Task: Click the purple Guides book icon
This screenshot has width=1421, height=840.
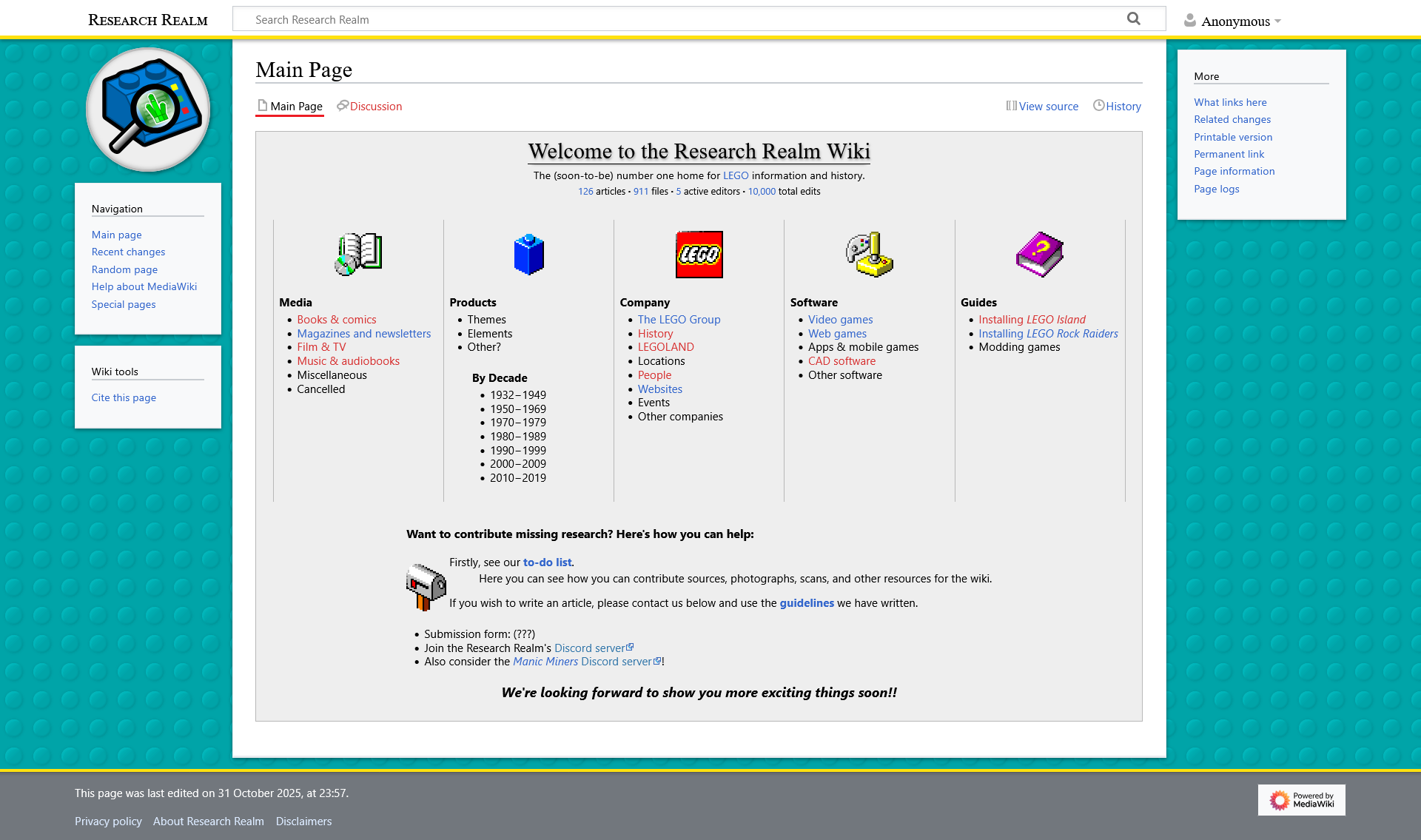Action: (1039, 254)
